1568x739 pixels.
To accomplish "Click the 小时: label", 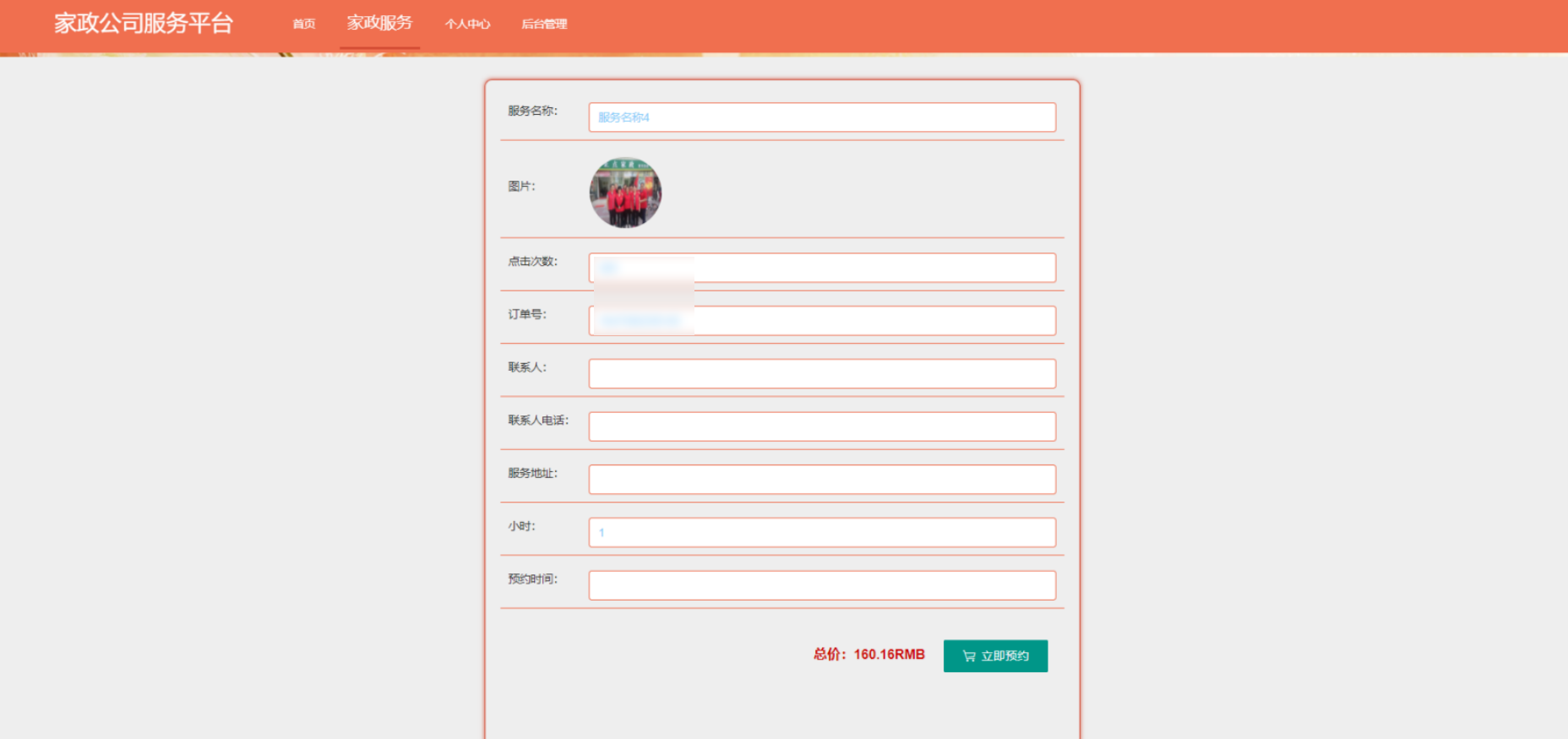I will click(521, 526).
